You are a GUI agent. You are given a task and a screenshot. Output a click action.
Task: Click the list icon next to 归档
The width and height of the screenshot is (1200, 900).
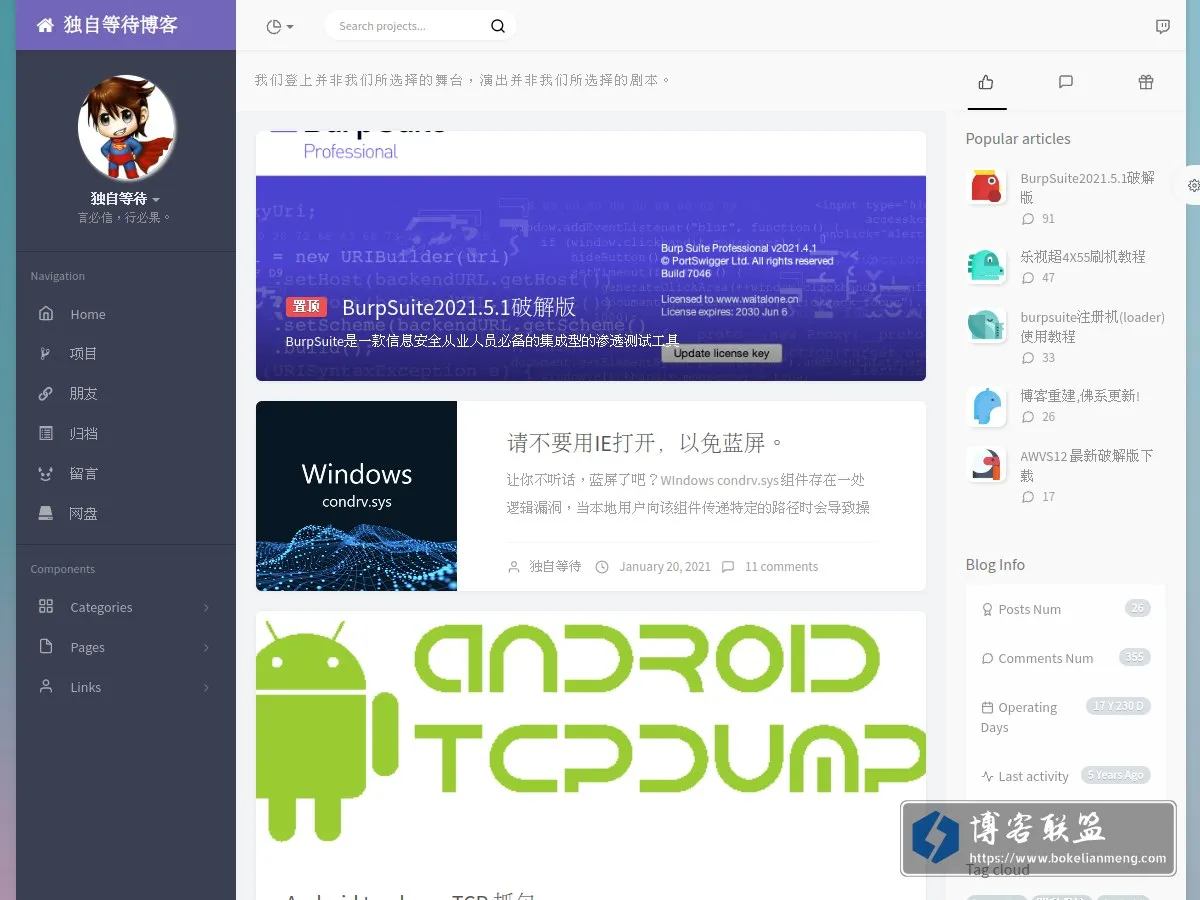click(46, 433)
